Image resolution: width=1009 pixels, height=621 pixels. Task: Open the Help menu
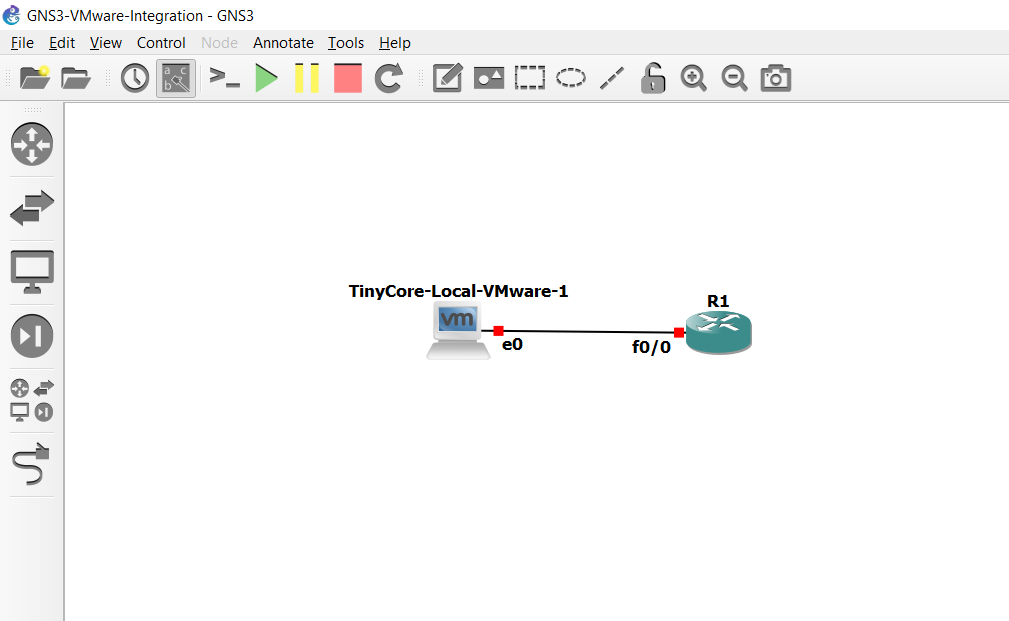coord(394,43)
